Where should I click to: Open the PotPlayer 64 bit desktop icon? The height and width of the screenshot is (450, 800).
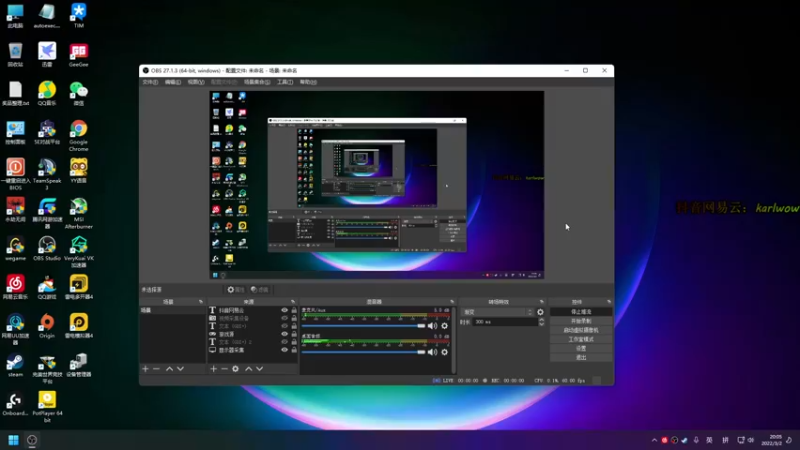[47, 407]
